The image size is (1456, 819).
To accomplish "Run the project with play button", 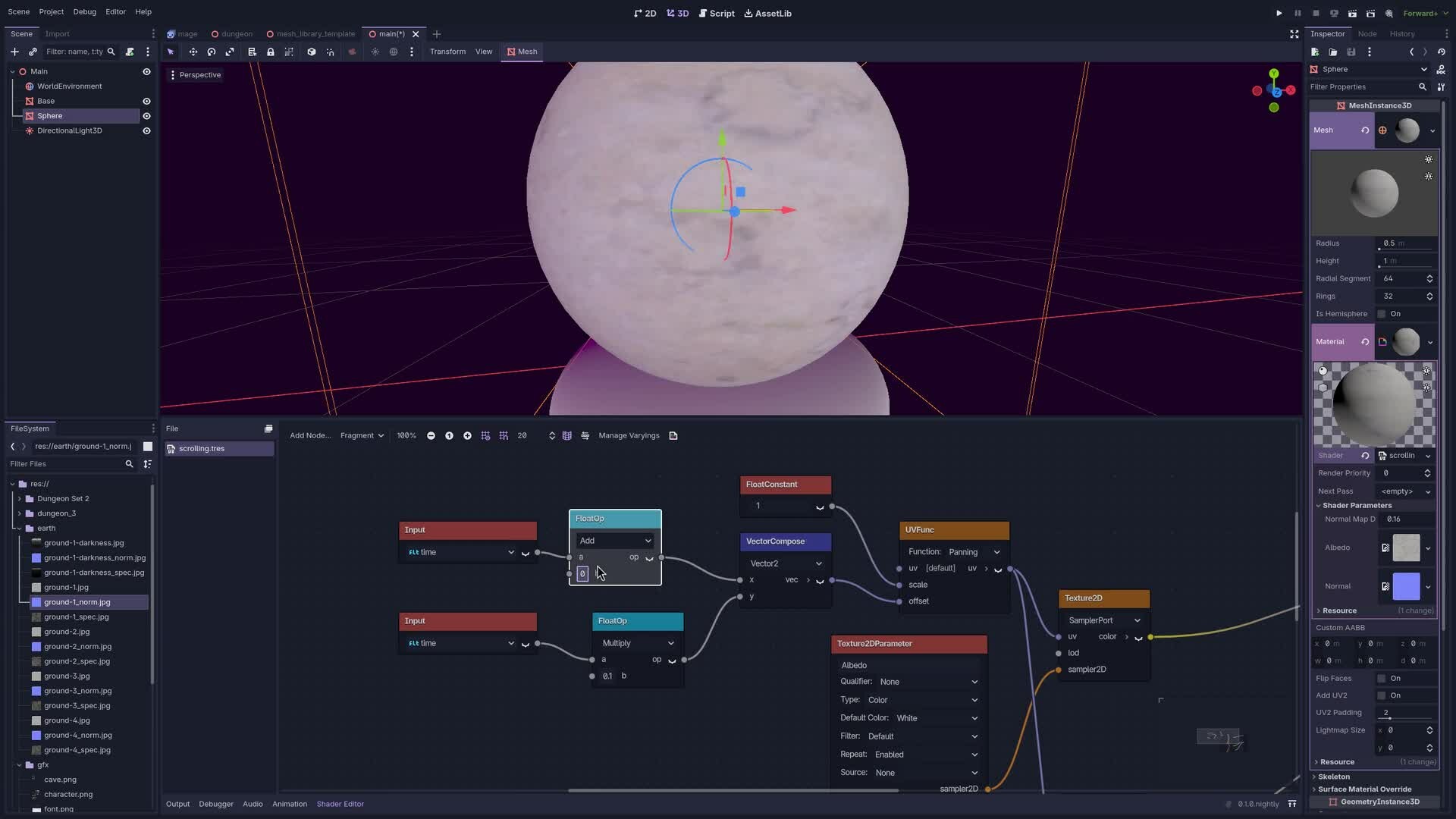I will coord(1279,13).
